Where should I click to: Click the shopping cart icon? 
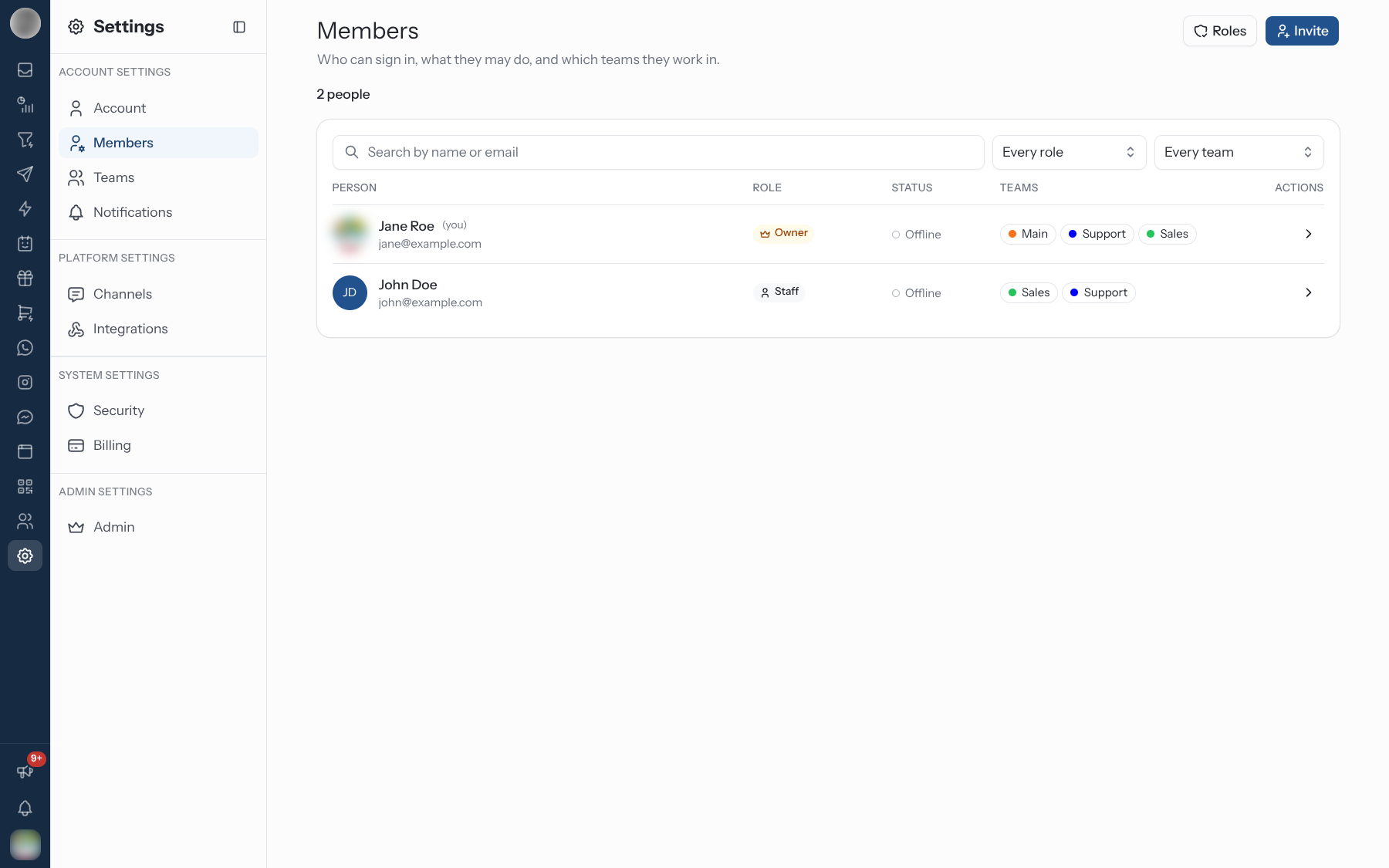25,313
